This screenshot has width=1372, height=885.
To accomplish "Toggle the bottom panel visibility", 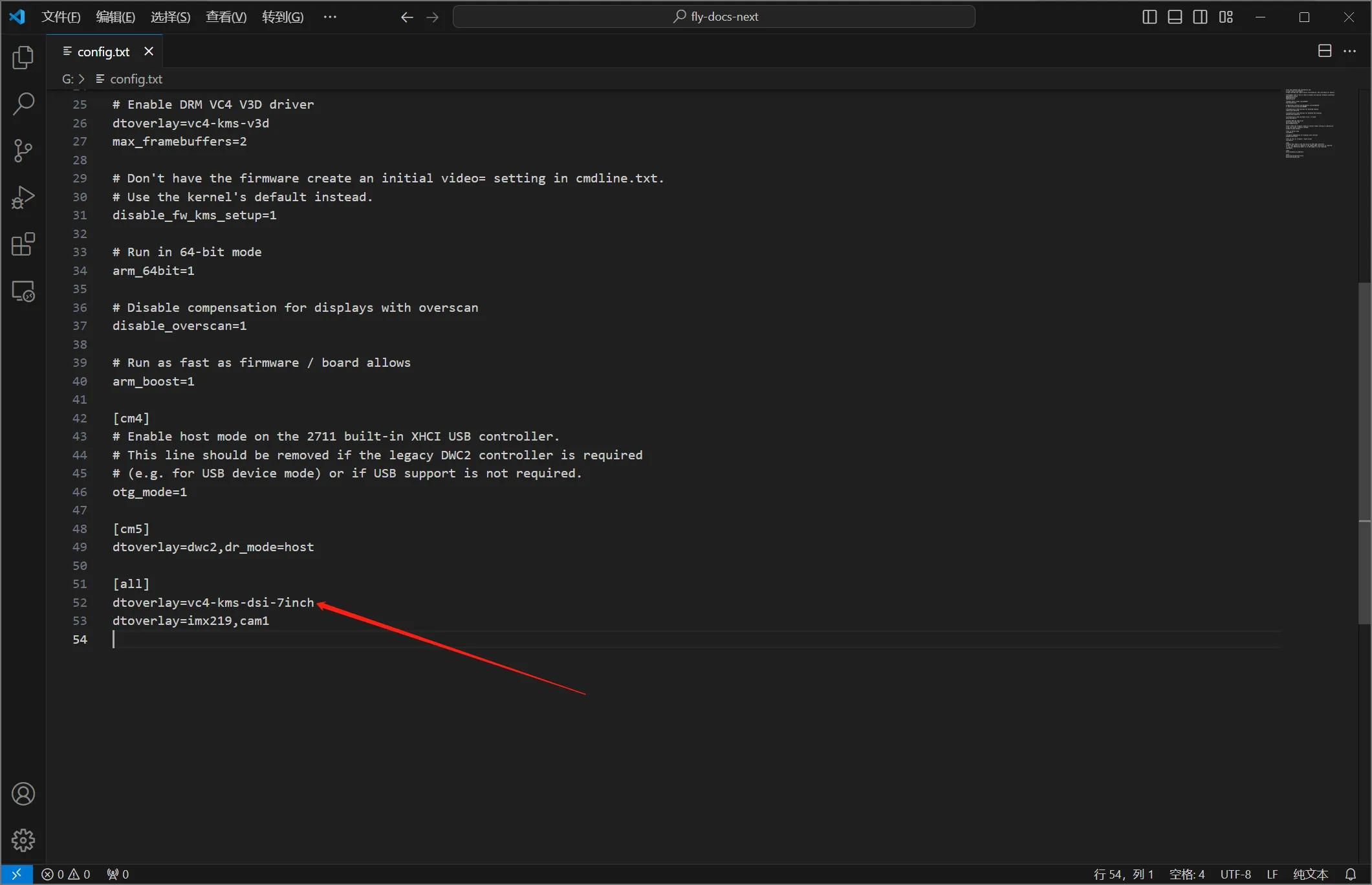I will [1175, 17].
